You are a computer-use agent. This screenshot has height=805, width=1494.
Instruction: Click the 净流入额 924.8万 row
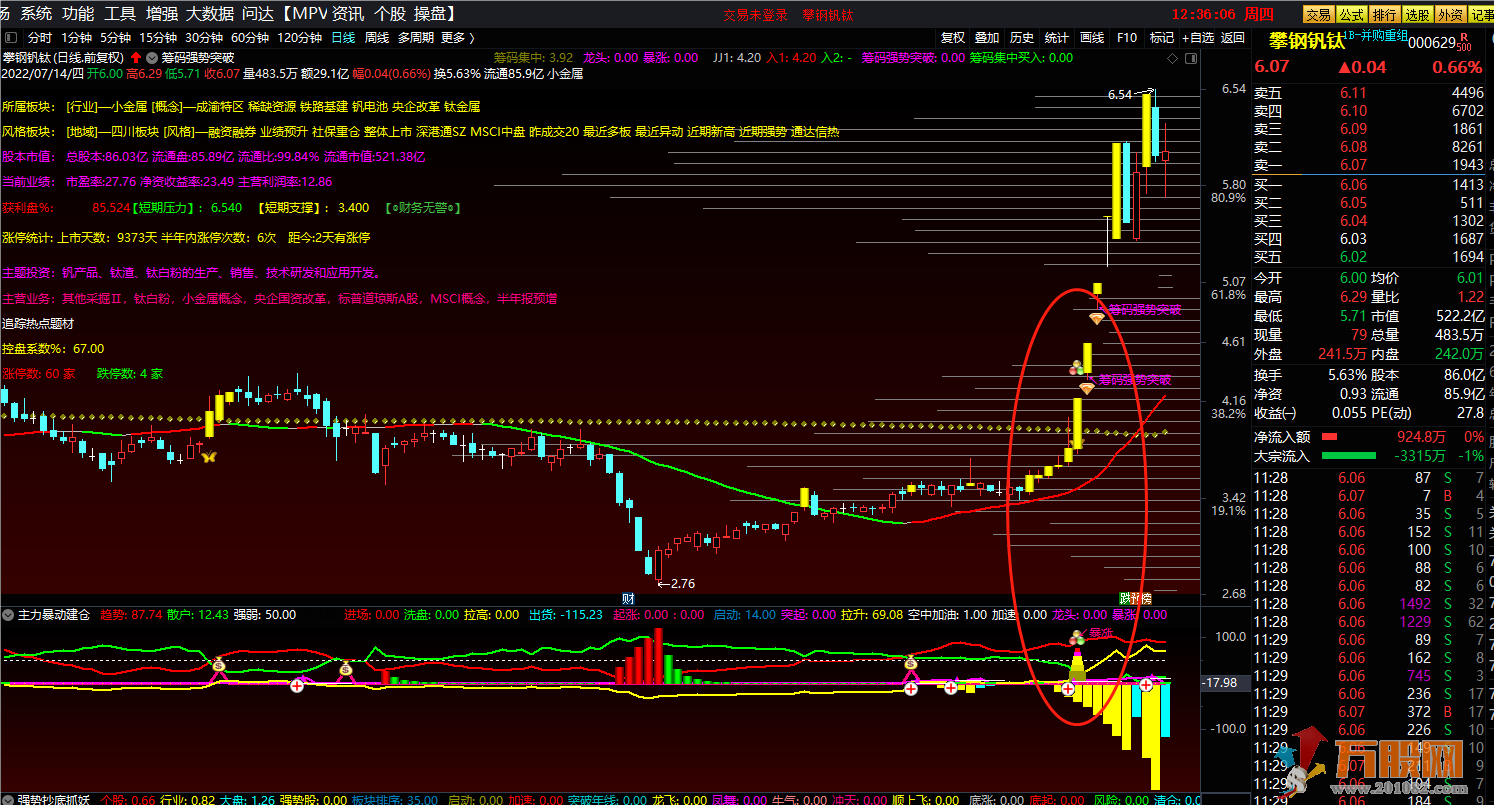[1370, 437]
